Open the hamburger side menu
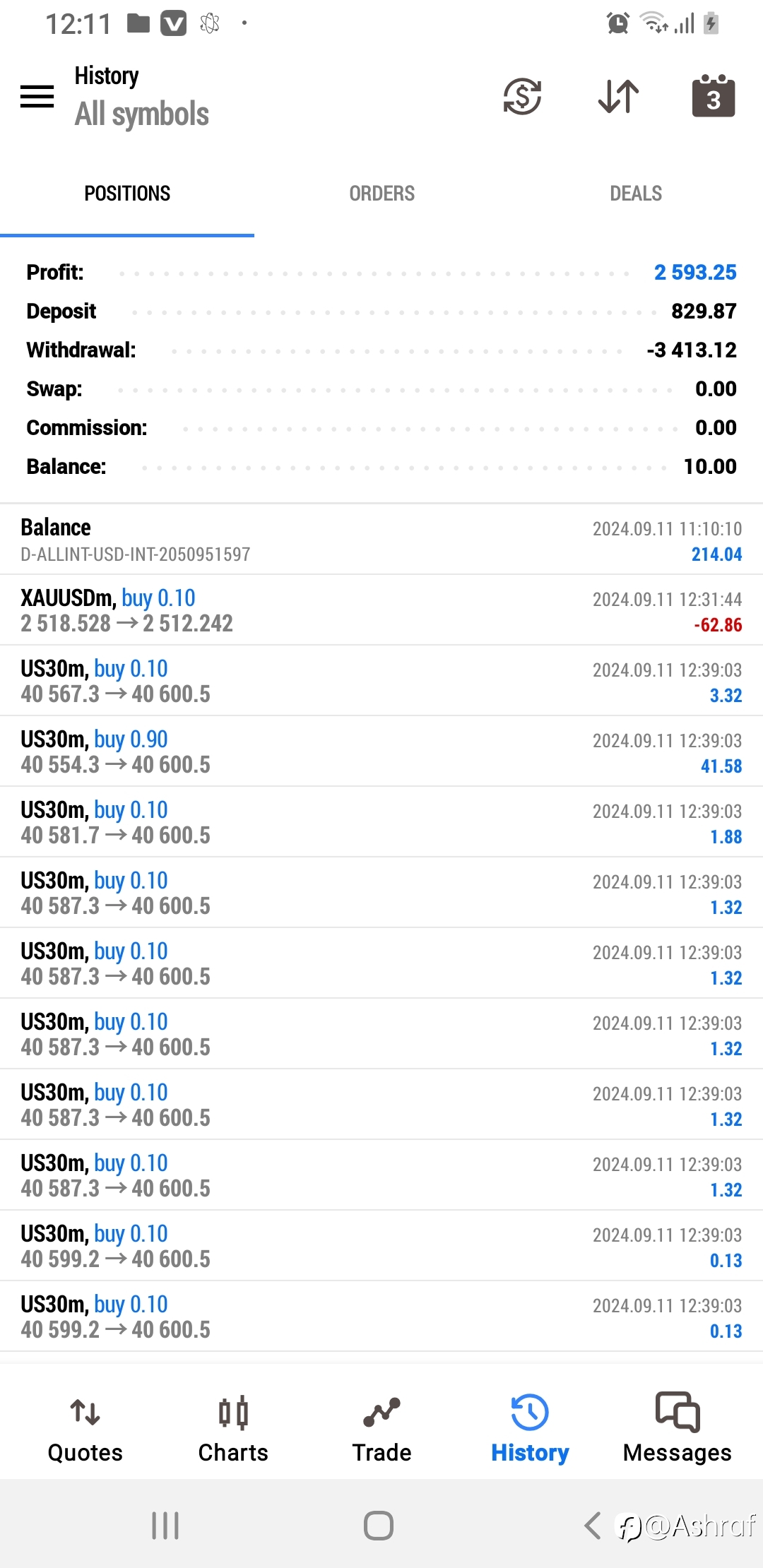 coord(37,97)
